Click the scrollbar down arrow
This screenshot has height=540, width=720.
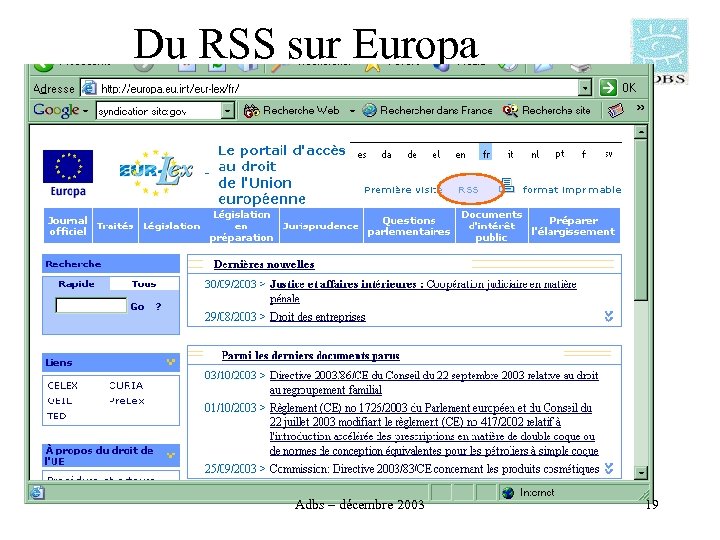641,472
